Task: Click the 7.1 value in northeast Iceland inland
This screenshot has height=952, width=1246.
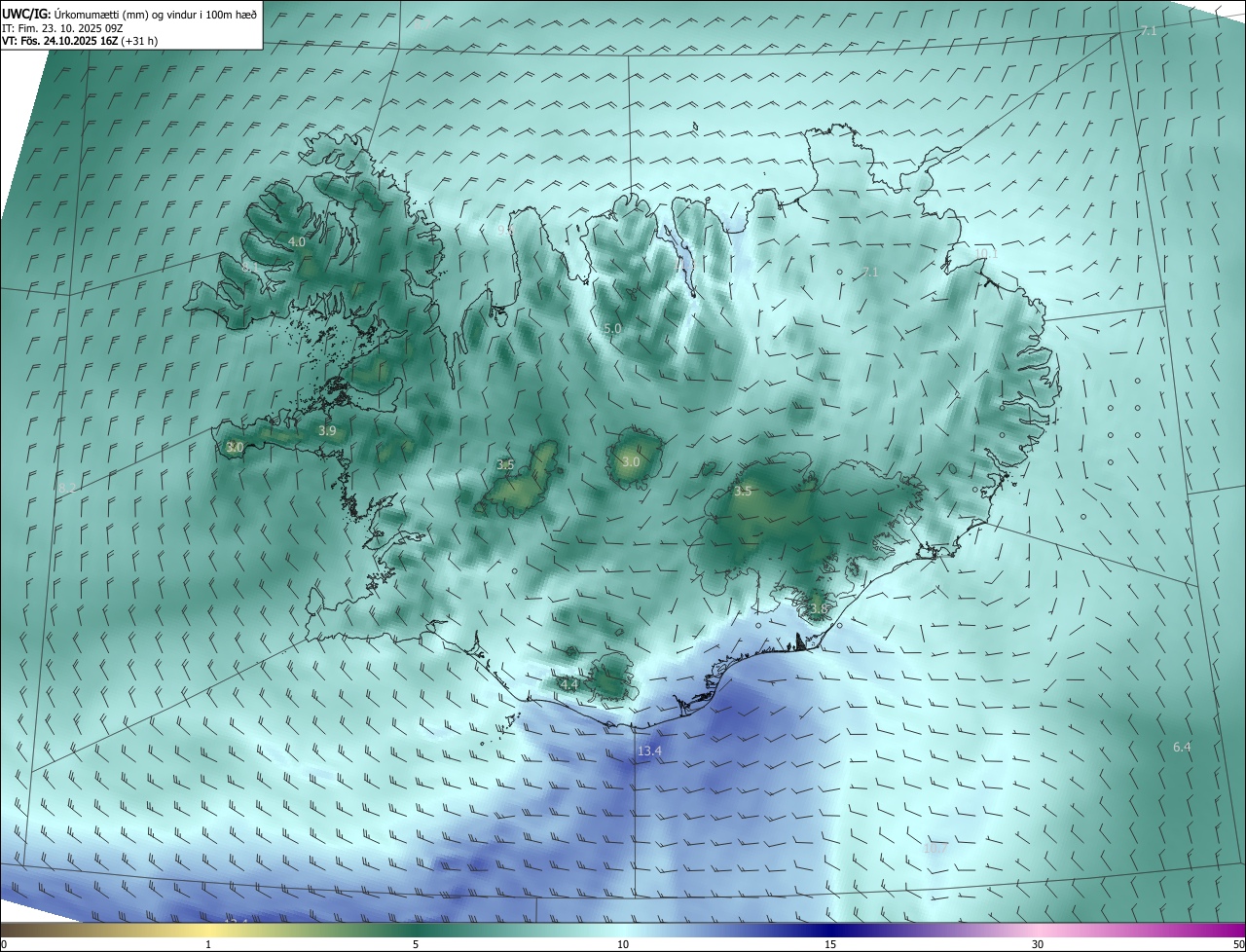Action: [870, 272]
